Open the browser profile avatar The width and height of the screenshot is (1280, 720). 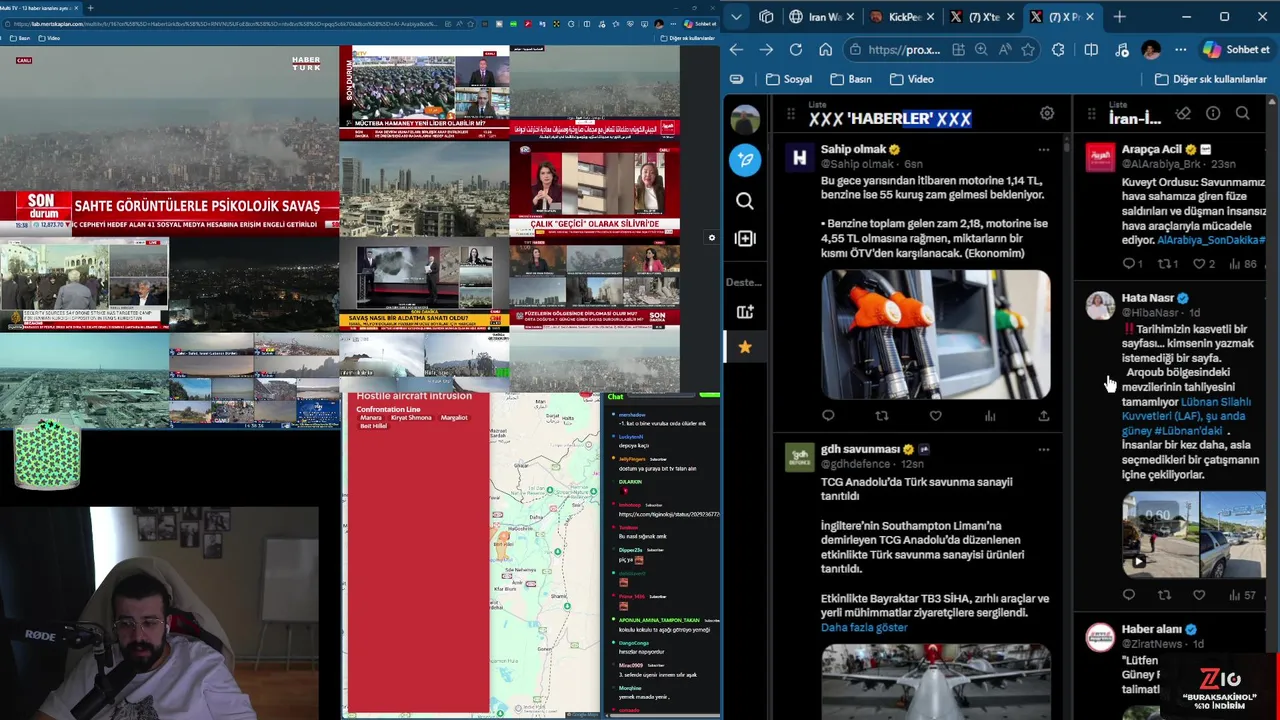(x=1151, y=49)
